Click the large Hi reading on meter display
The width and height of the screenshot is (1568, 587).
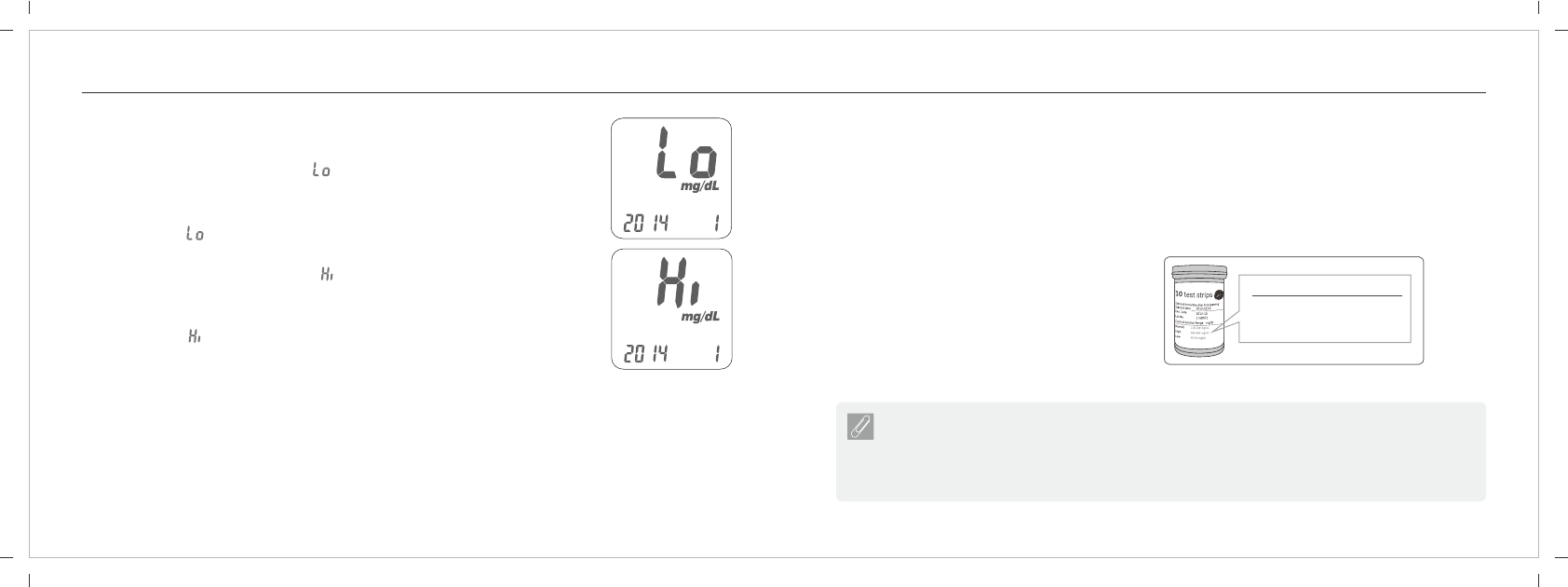684,283
